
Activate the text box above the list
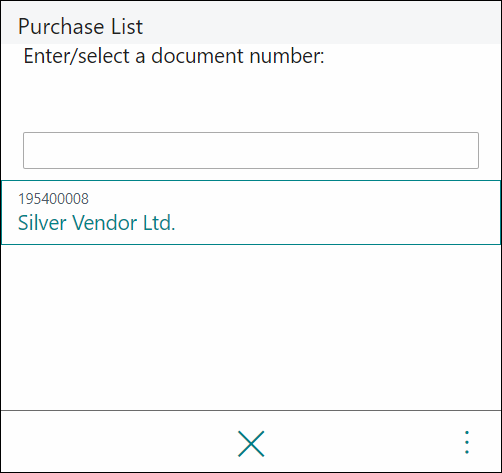[251, 150]
